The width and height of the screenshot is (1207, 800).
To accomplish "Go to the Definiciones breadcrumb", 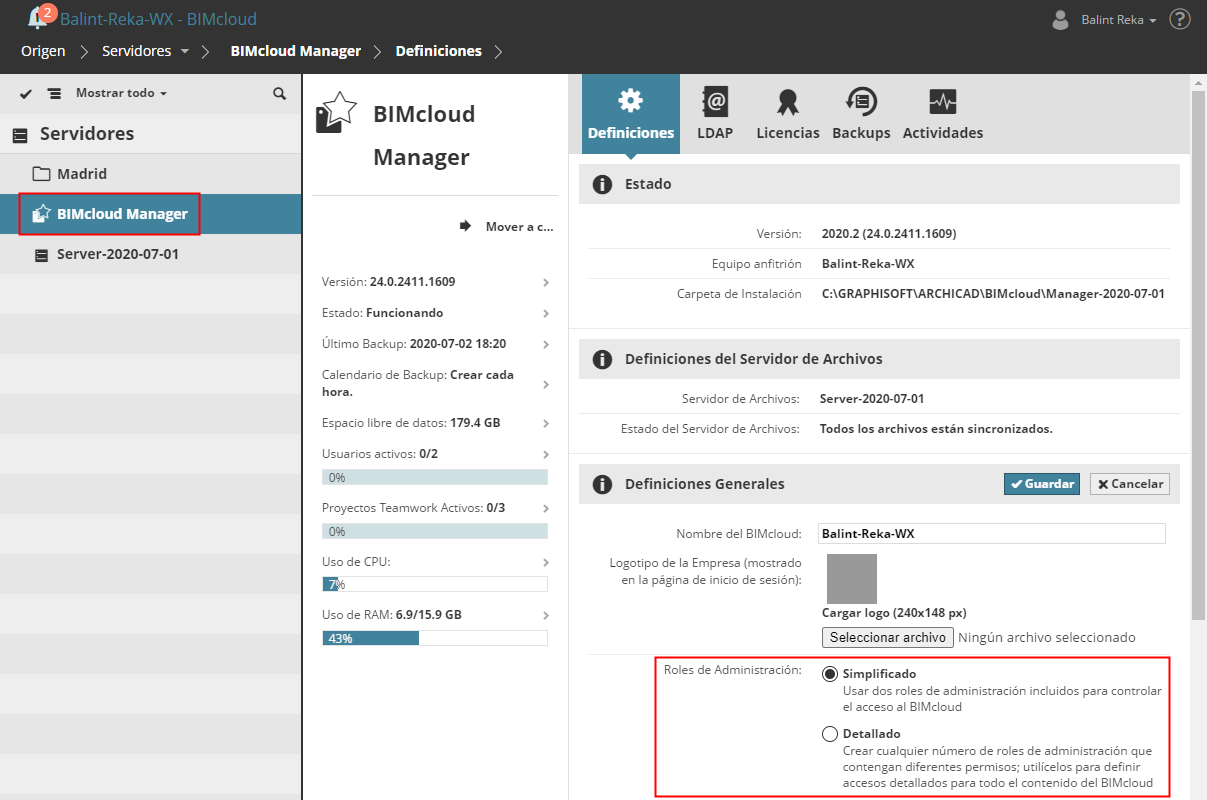I will [438, 51].
